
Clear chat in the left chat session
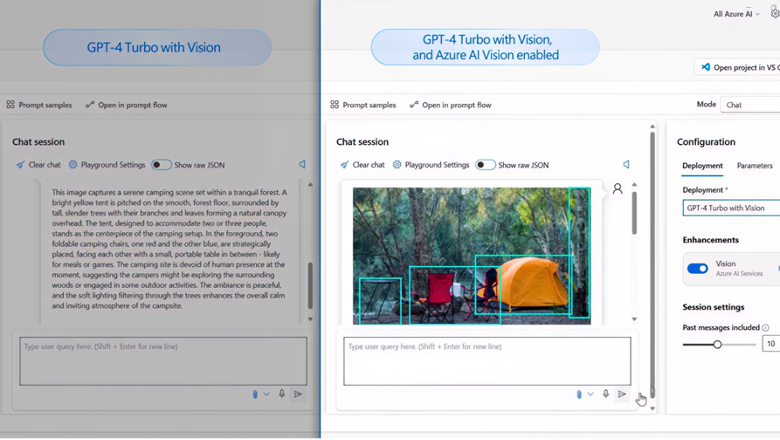[38, 165]
